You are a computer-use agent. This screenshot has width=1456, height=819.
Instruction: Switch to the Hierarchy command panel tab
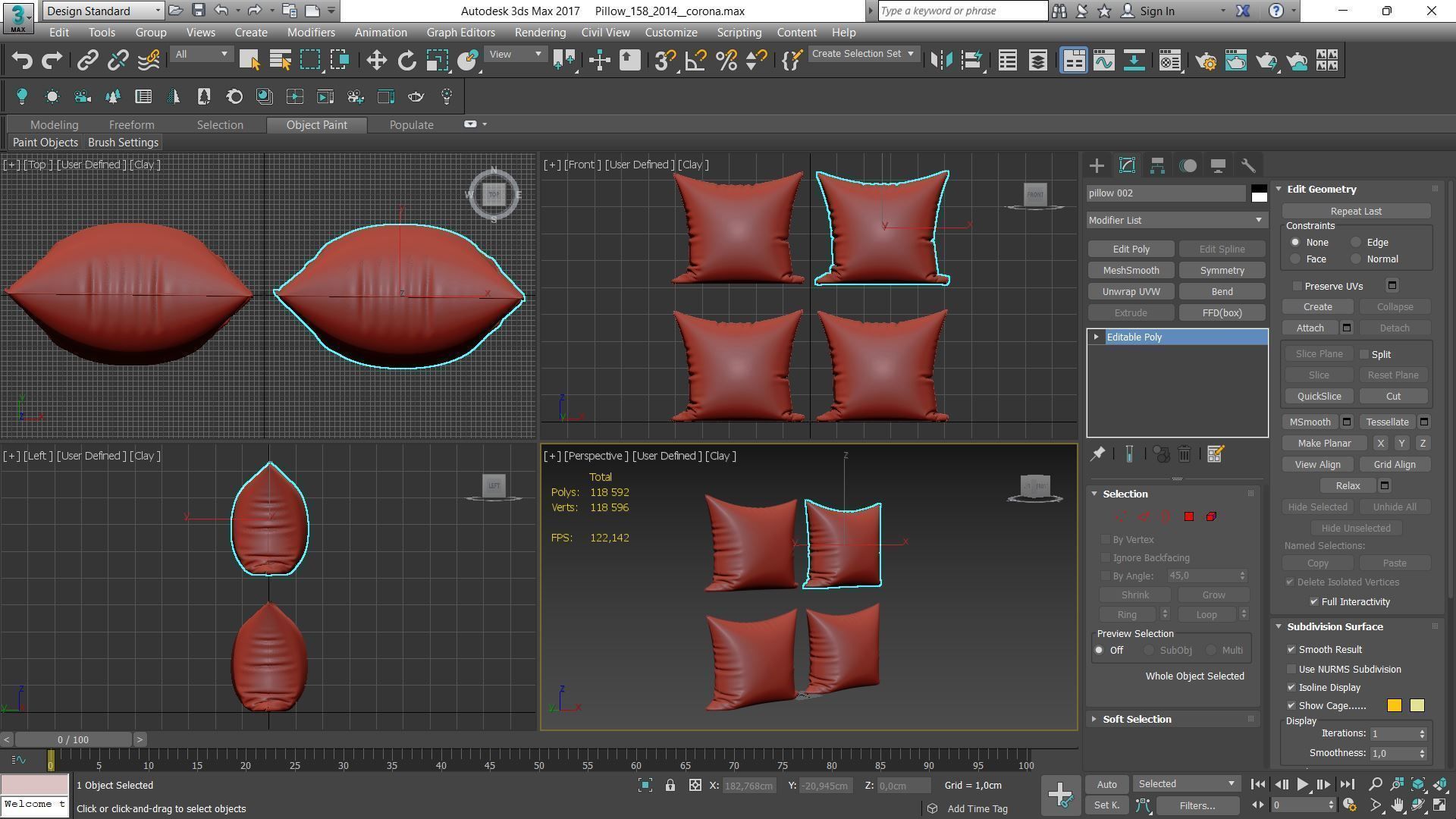[1157, 165]
